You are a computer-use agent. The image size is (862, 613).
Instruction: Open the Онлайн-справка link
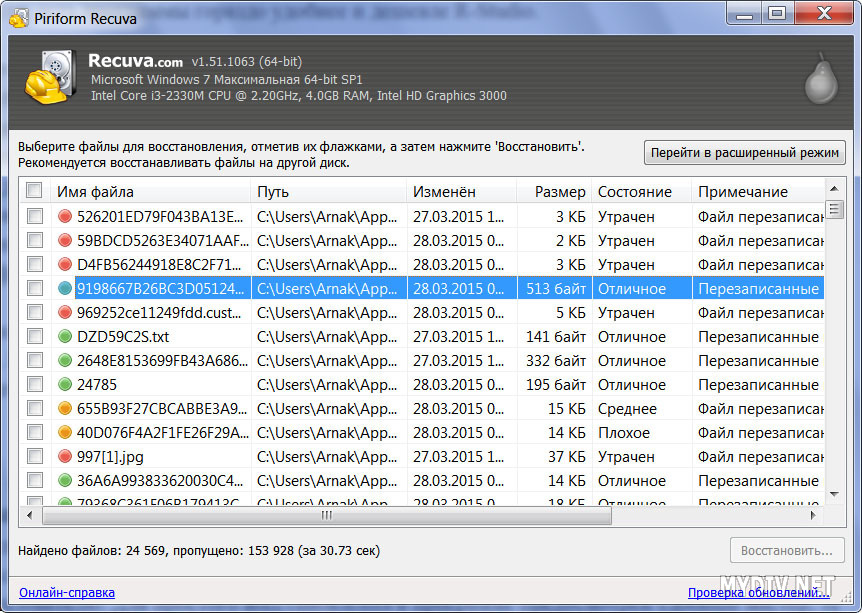(67, 593)
